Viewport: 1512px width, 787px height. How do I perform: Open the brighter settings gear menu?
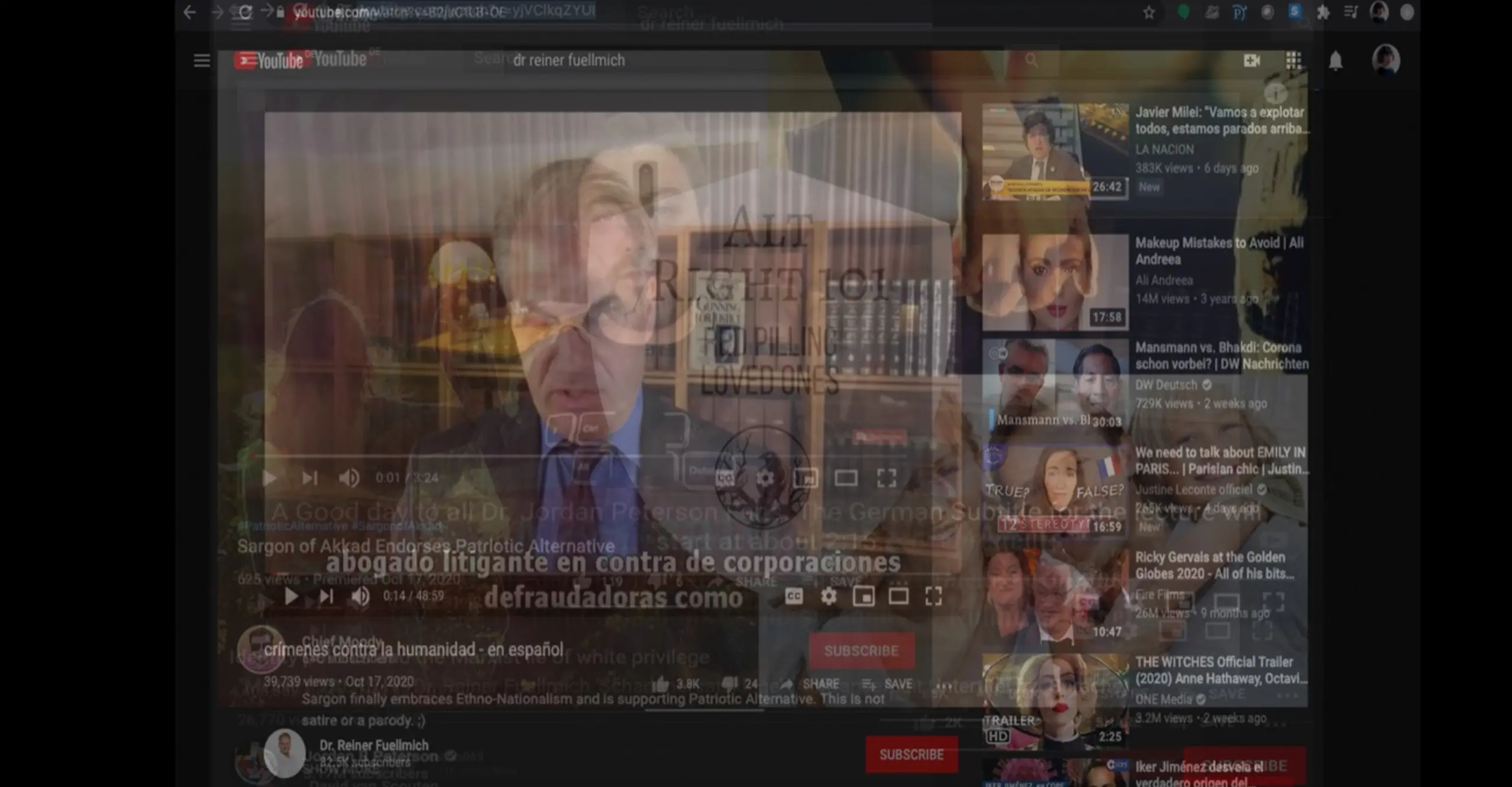829,596
